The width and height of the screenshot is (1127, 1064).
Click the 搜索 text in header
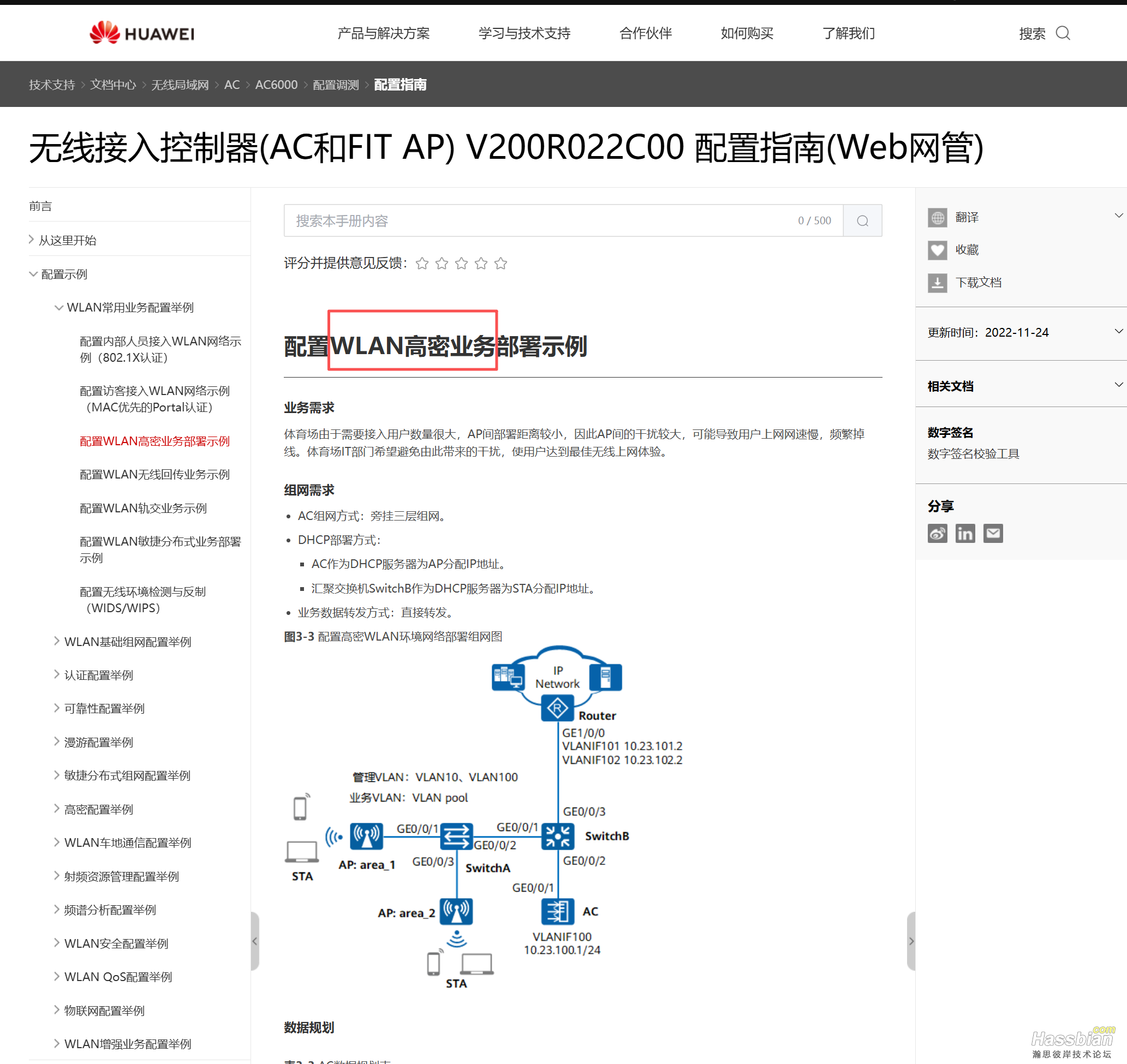1031,33
